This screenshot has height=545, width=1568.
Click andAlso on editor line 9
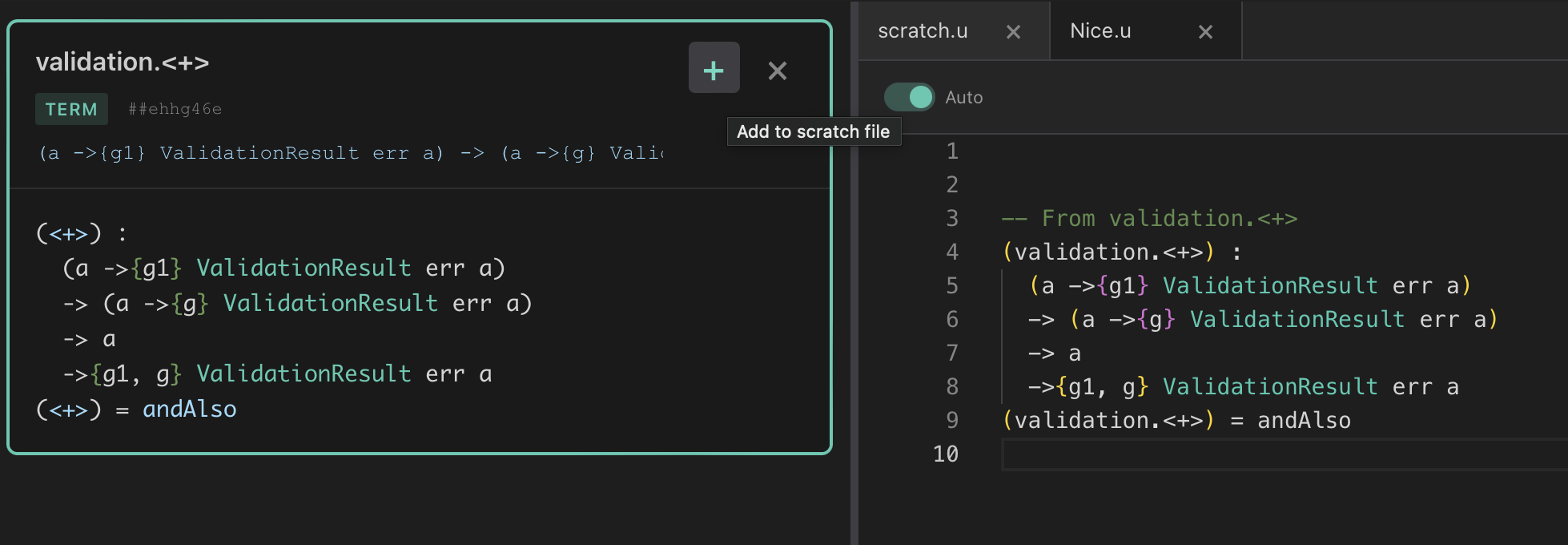point(1304,421)
